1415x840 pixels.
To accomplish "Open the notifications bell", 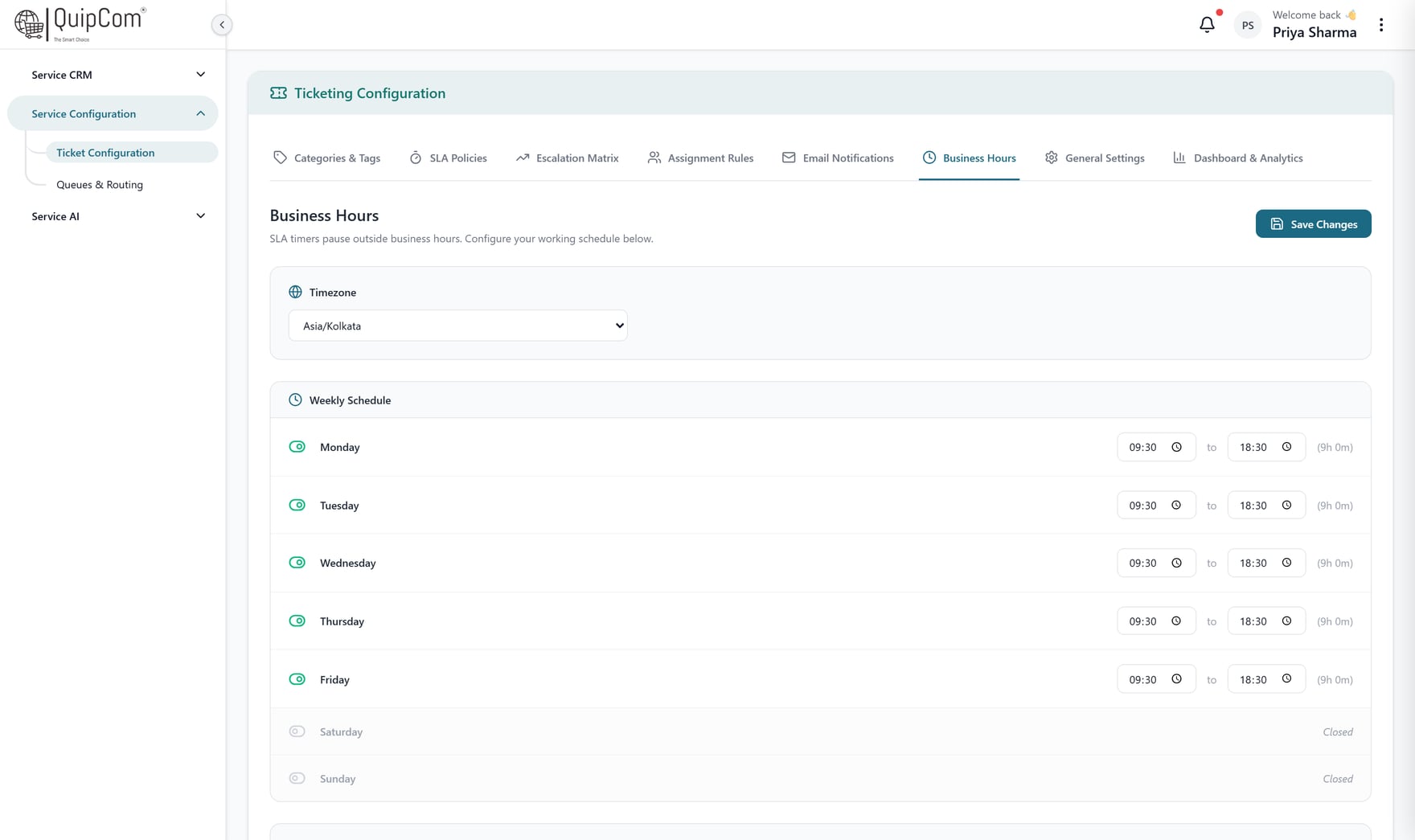I will [x=1207, y=25].
